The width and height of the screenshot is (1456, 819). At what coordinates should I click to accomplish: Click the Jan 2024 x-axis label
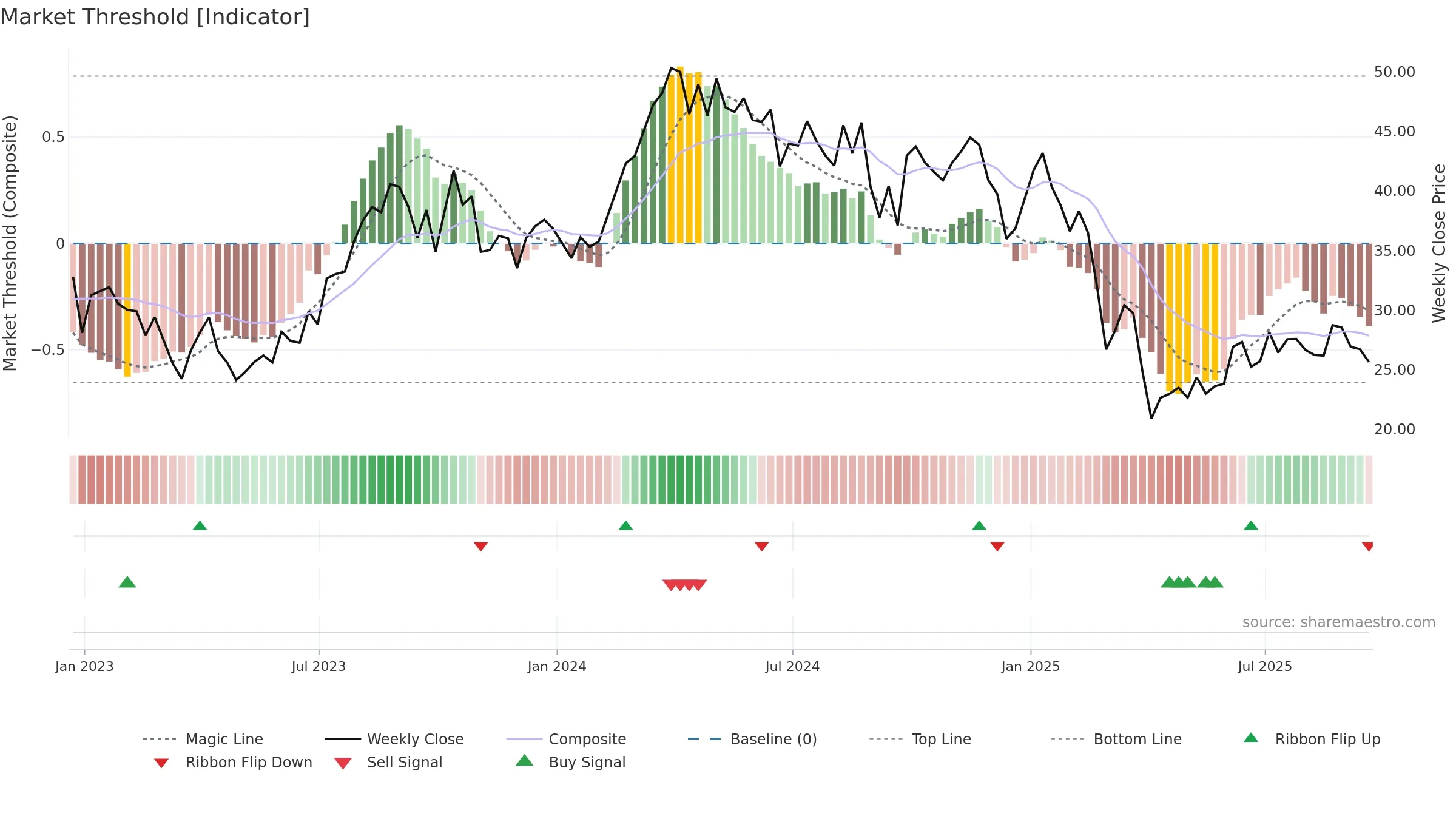point(557,667)
